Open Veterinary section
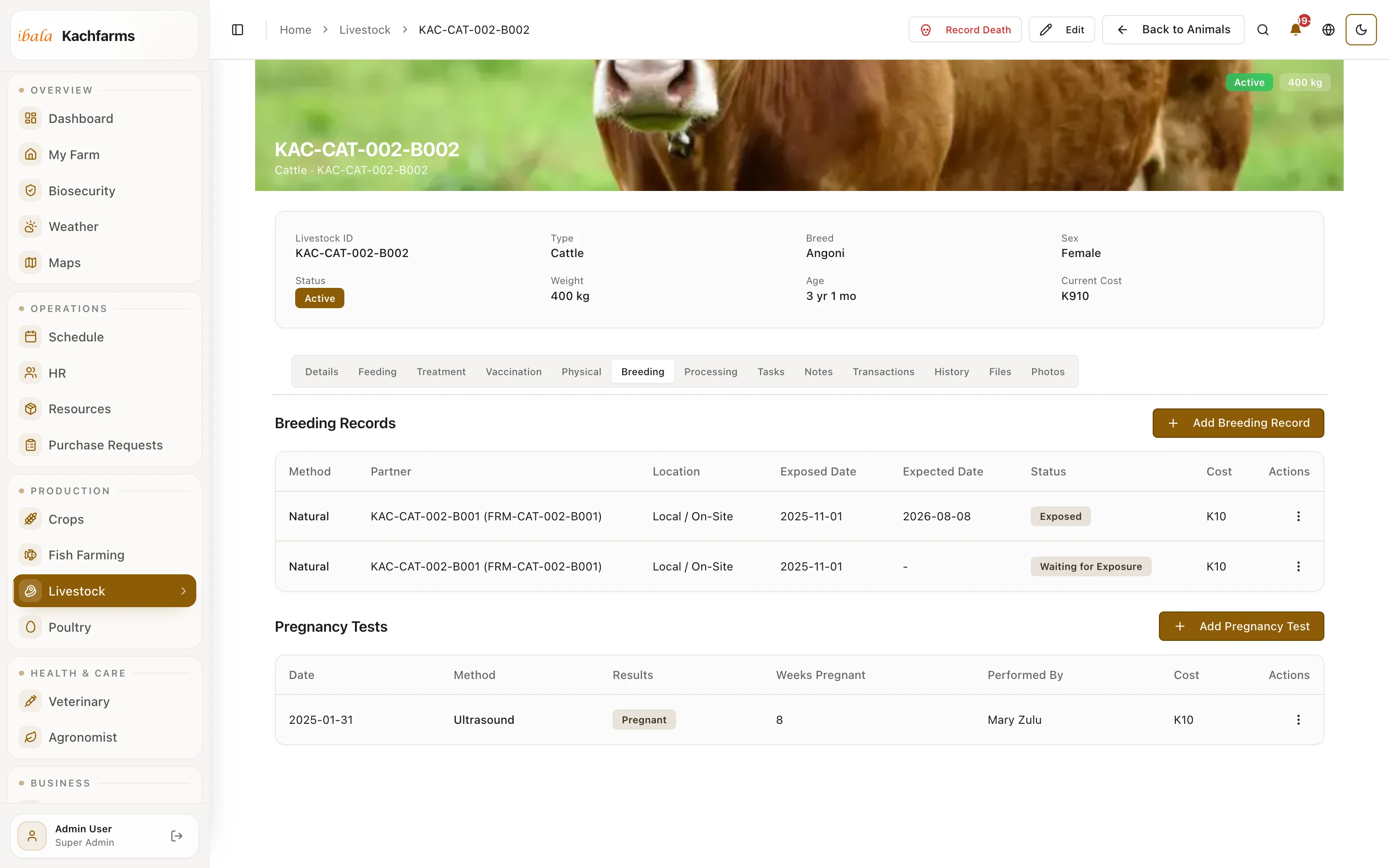Viewport: 1389px width, 868px height. (x=105, y=702)
